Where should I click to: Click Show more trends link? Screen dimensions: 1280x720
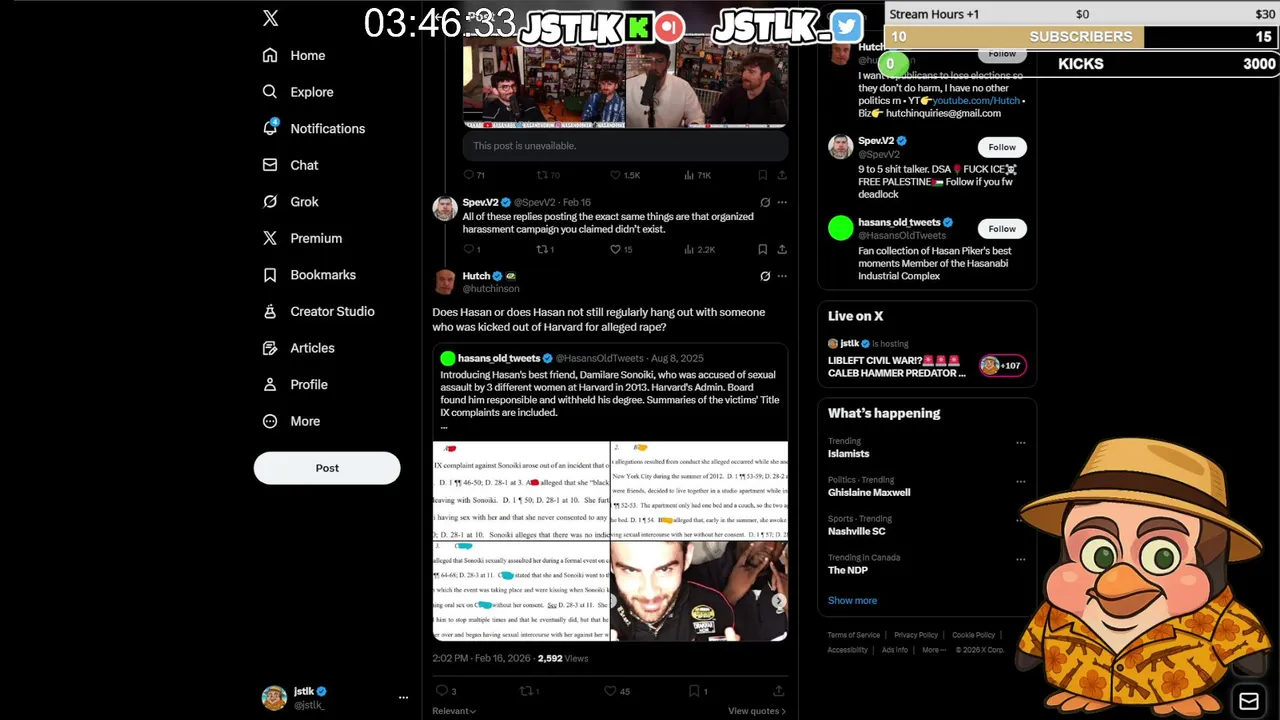pyautogui.click(x=852, y=601)
